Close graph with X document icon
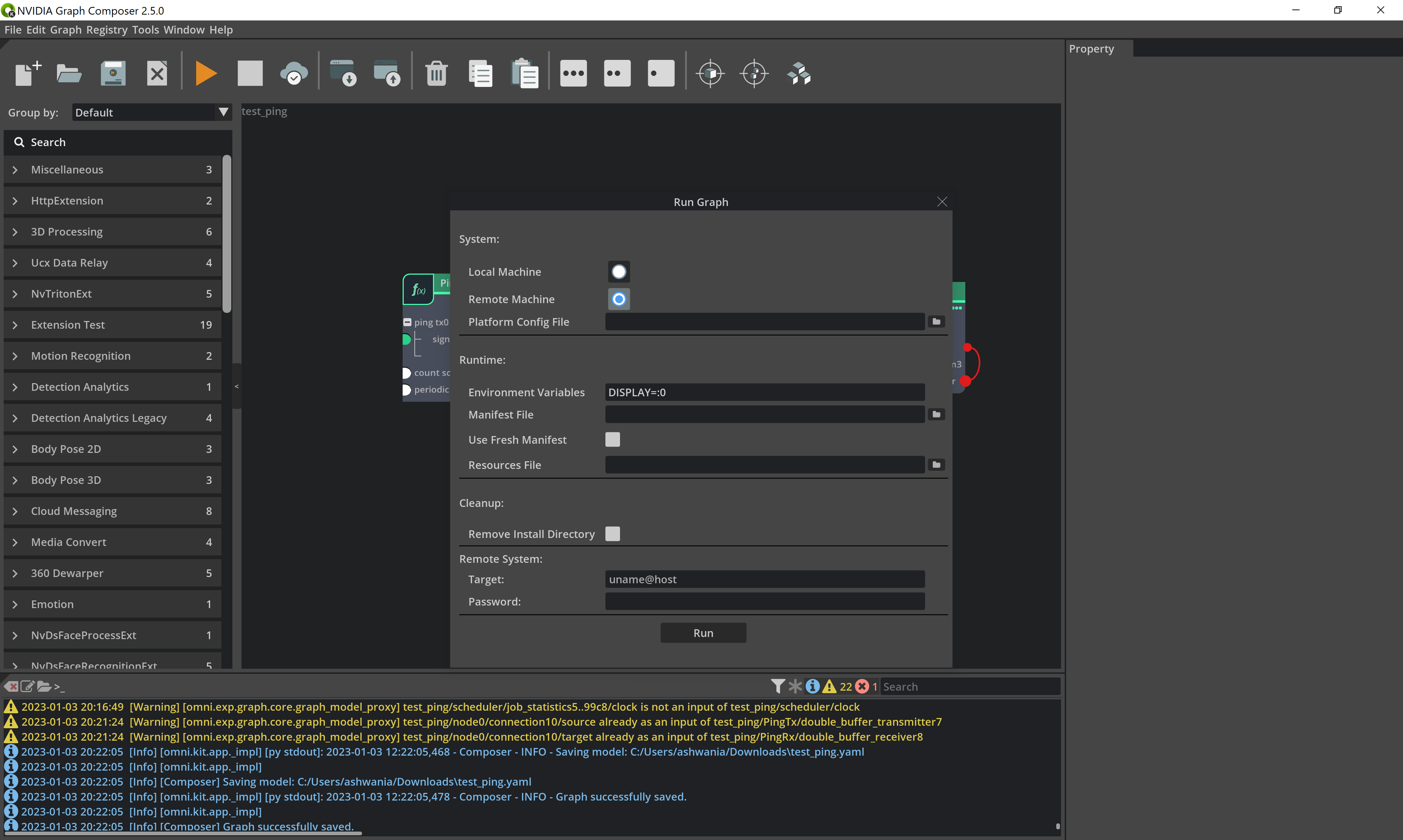 [x=157, y=73]
